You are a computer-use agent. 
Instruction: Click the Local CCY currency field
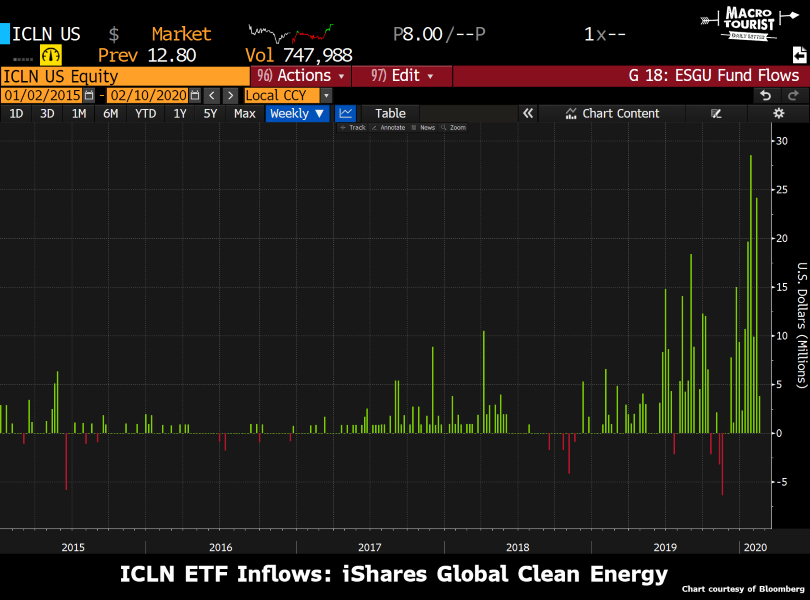coord(282,96)
